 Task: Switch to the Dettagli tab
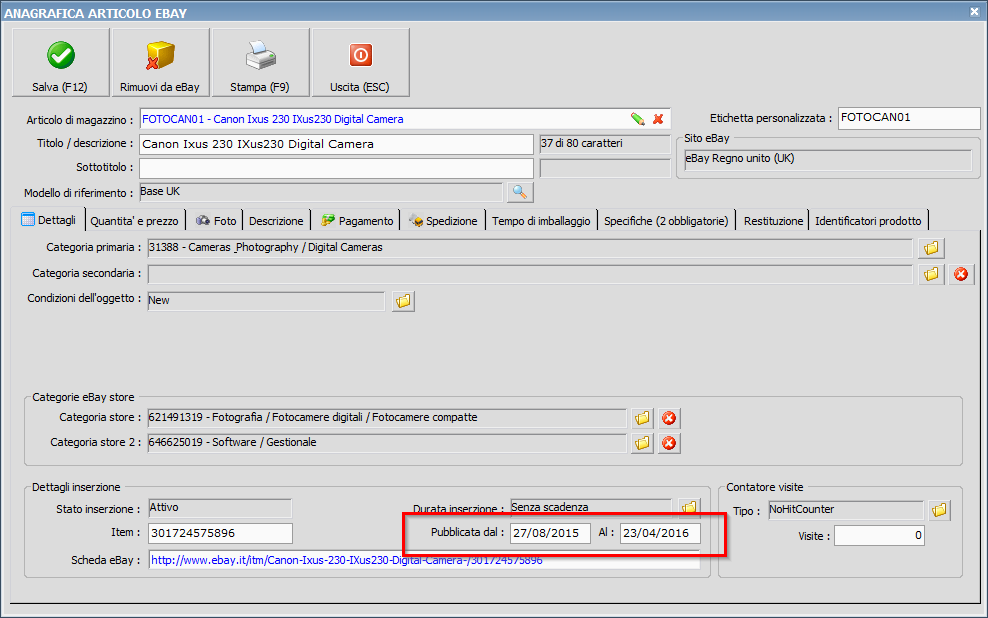click(49, 220)
